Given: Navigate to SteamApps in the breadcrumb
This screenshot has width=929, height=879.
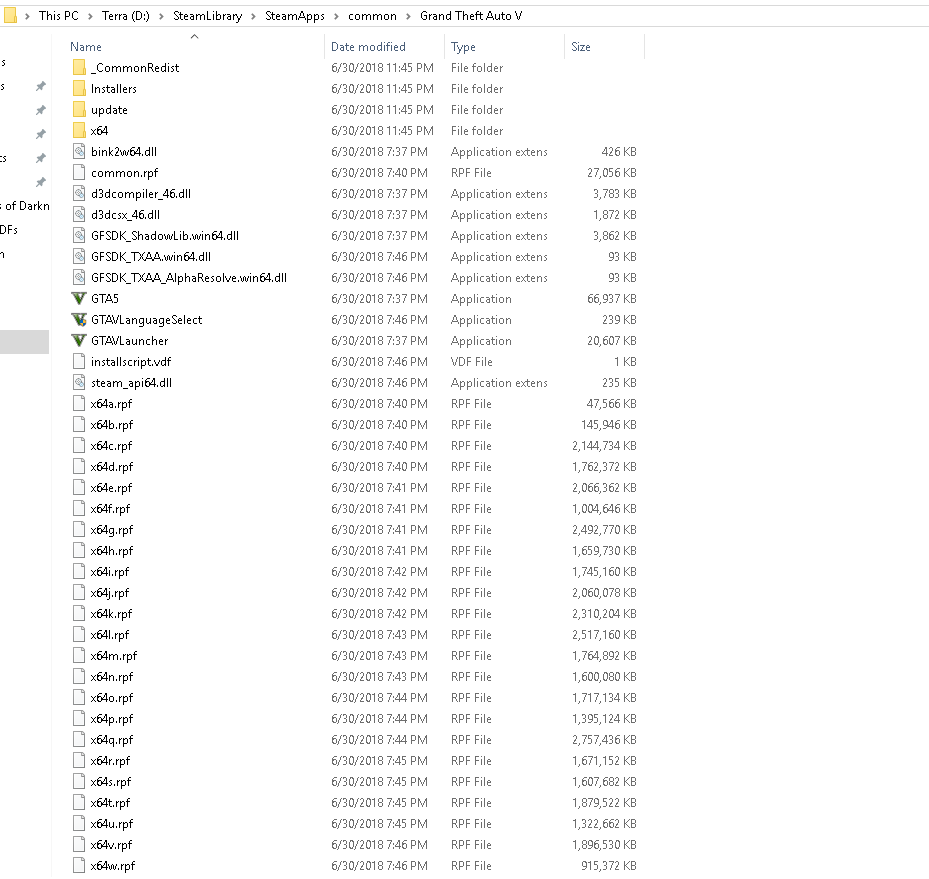Looking at the screenshot, I should (294, 16).
